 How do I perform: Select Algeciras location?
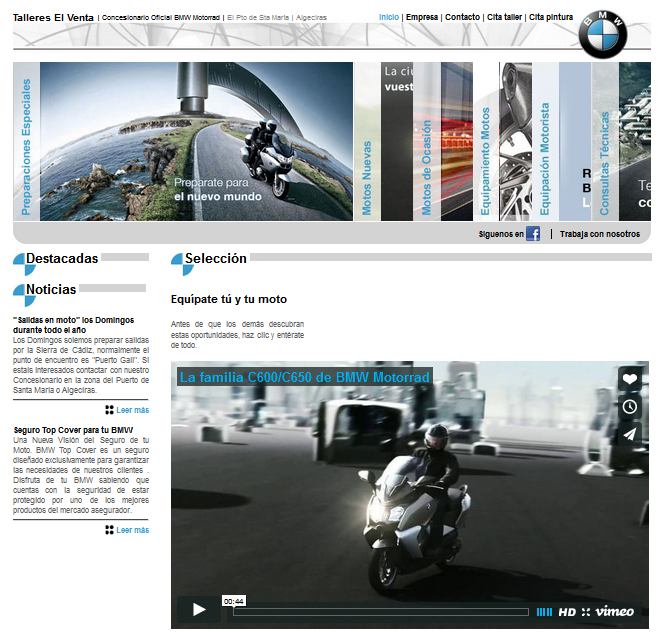(311, 18)
